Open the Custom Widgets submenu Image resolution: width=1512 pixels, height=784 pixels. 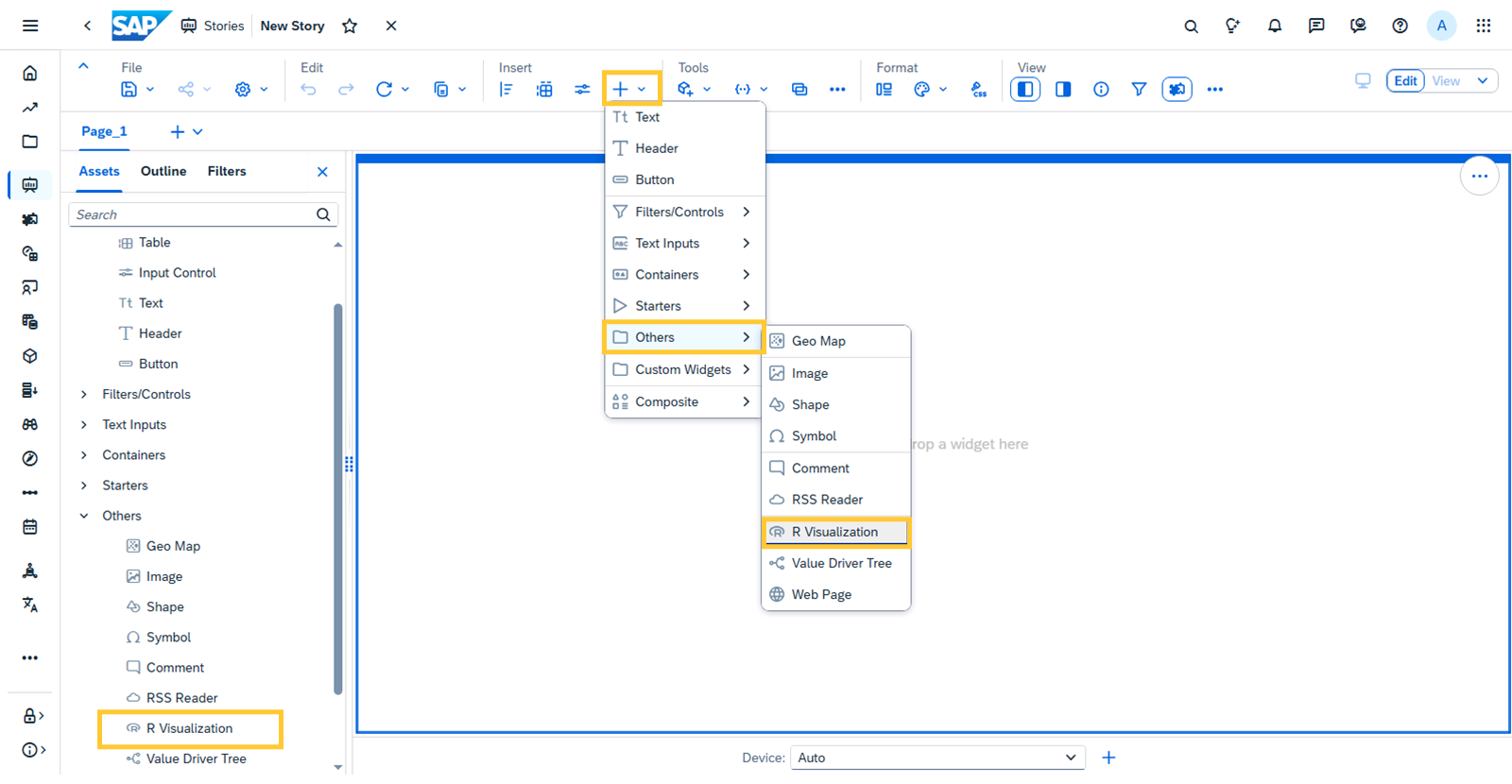683,369
